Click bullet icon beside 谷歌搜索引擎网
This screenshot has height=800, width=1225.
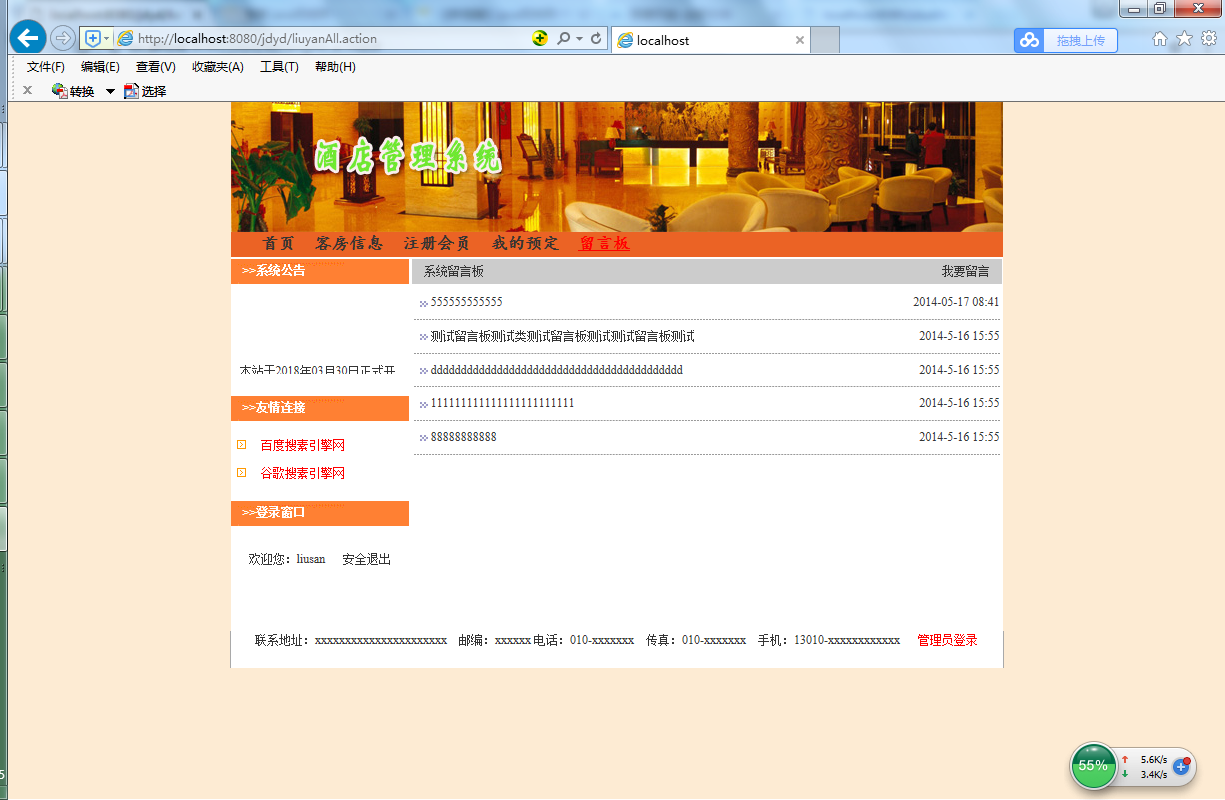pos(241,473)
